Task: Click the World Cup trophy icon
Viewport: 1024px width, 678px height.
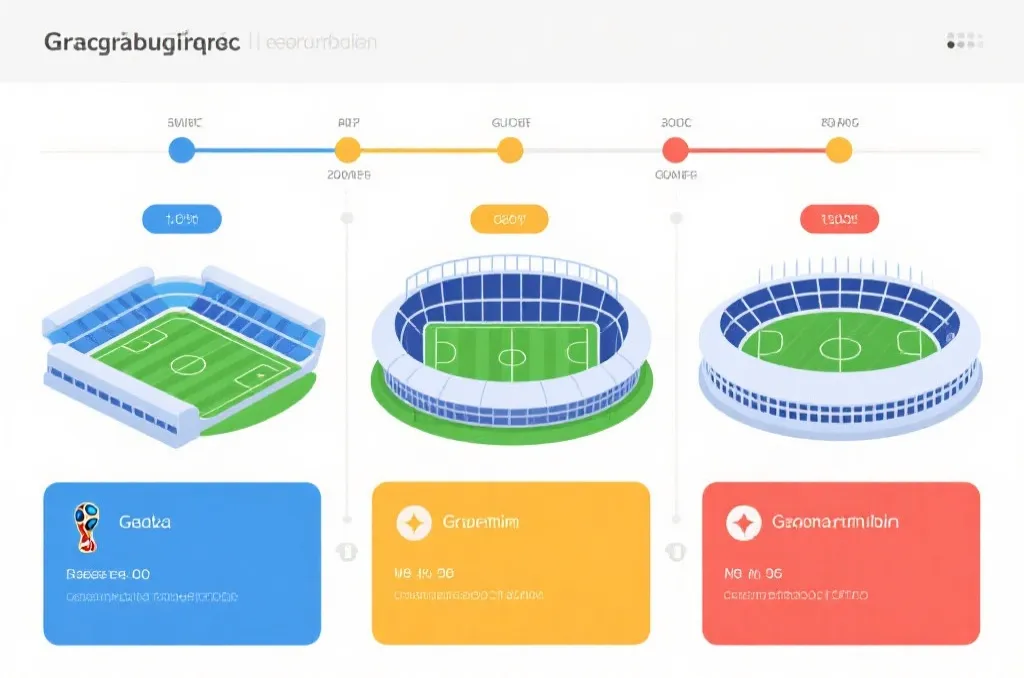Action: (x=86, y=526)
